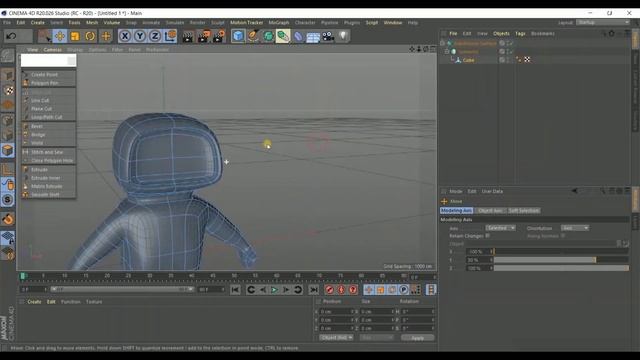The image size is (640, 360).
Task: Go to end of animation
Action: [x=313, y=290]
